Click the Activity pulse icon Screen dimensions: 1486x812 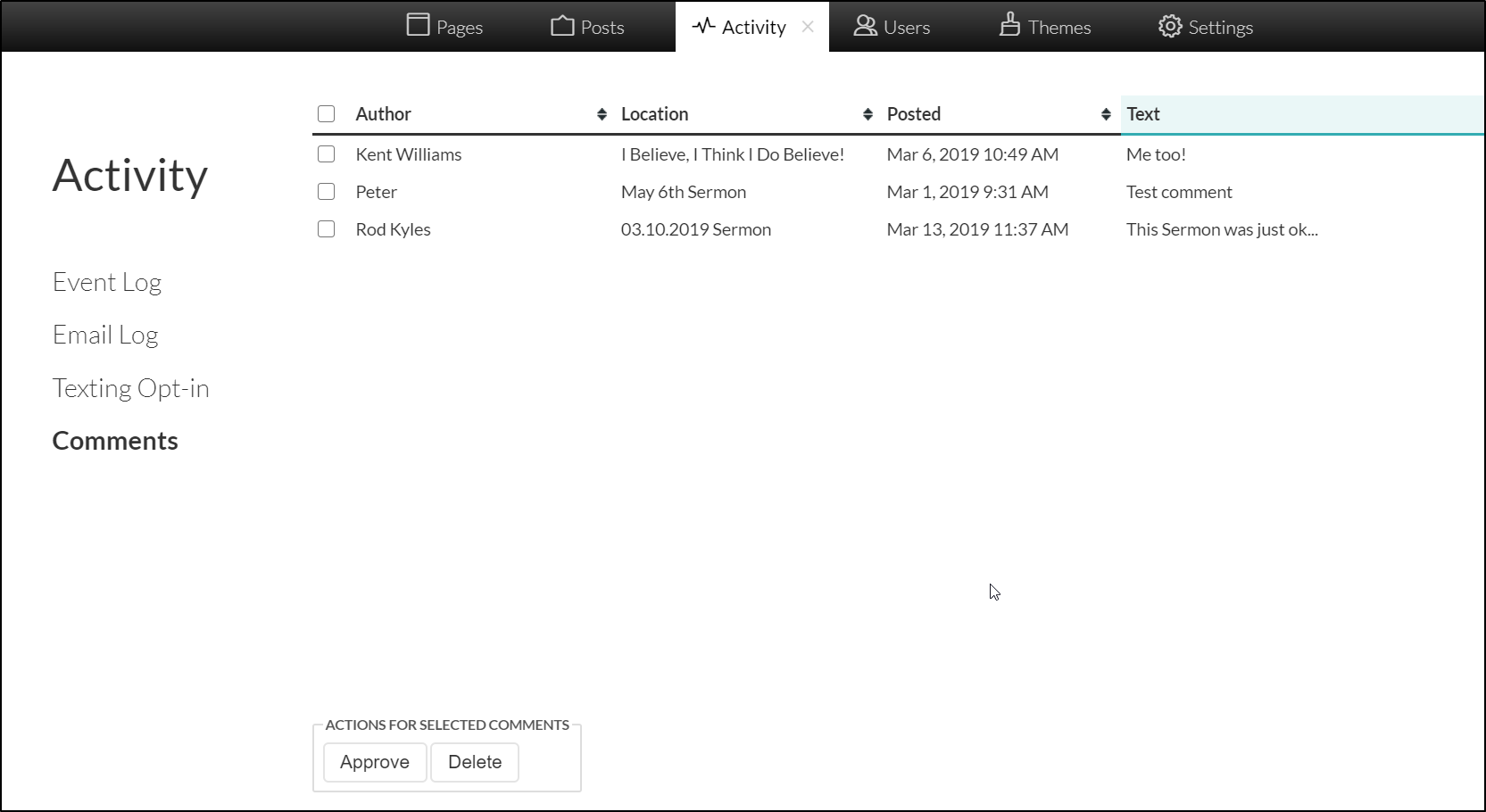coord(704,26)
